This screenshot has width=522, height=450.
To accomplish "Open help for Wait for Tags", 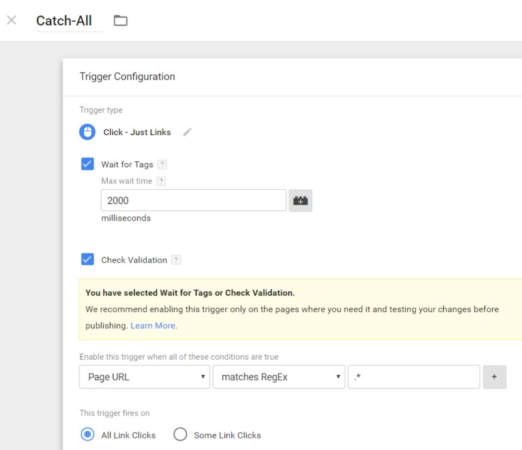I will (x=162, y=164).
